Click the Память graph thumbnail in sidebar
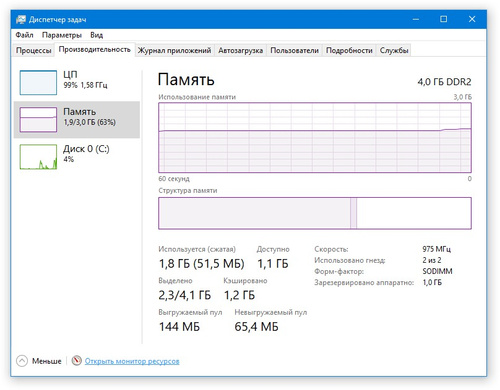The width and height of the screenshot is (500, 390). pos(38,119)
